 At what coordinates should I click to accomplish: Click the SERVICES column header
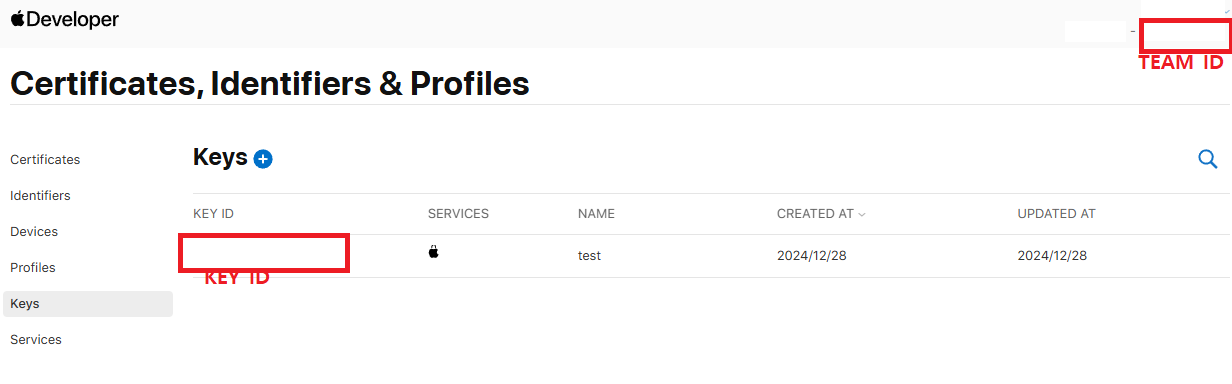(458, 214)
